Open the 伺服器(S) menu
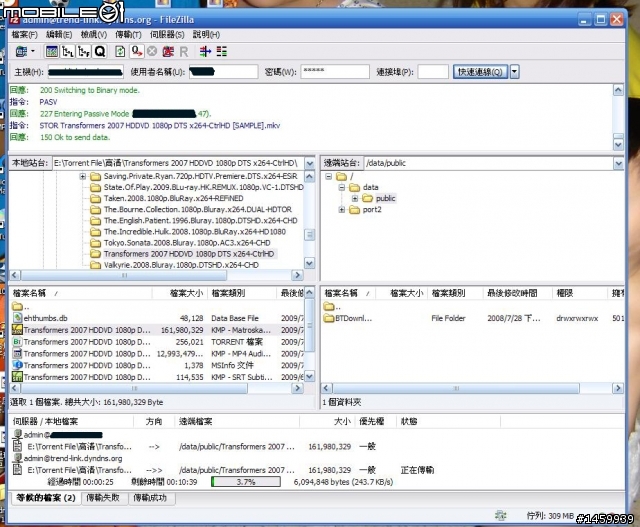 tap(167, 35)
